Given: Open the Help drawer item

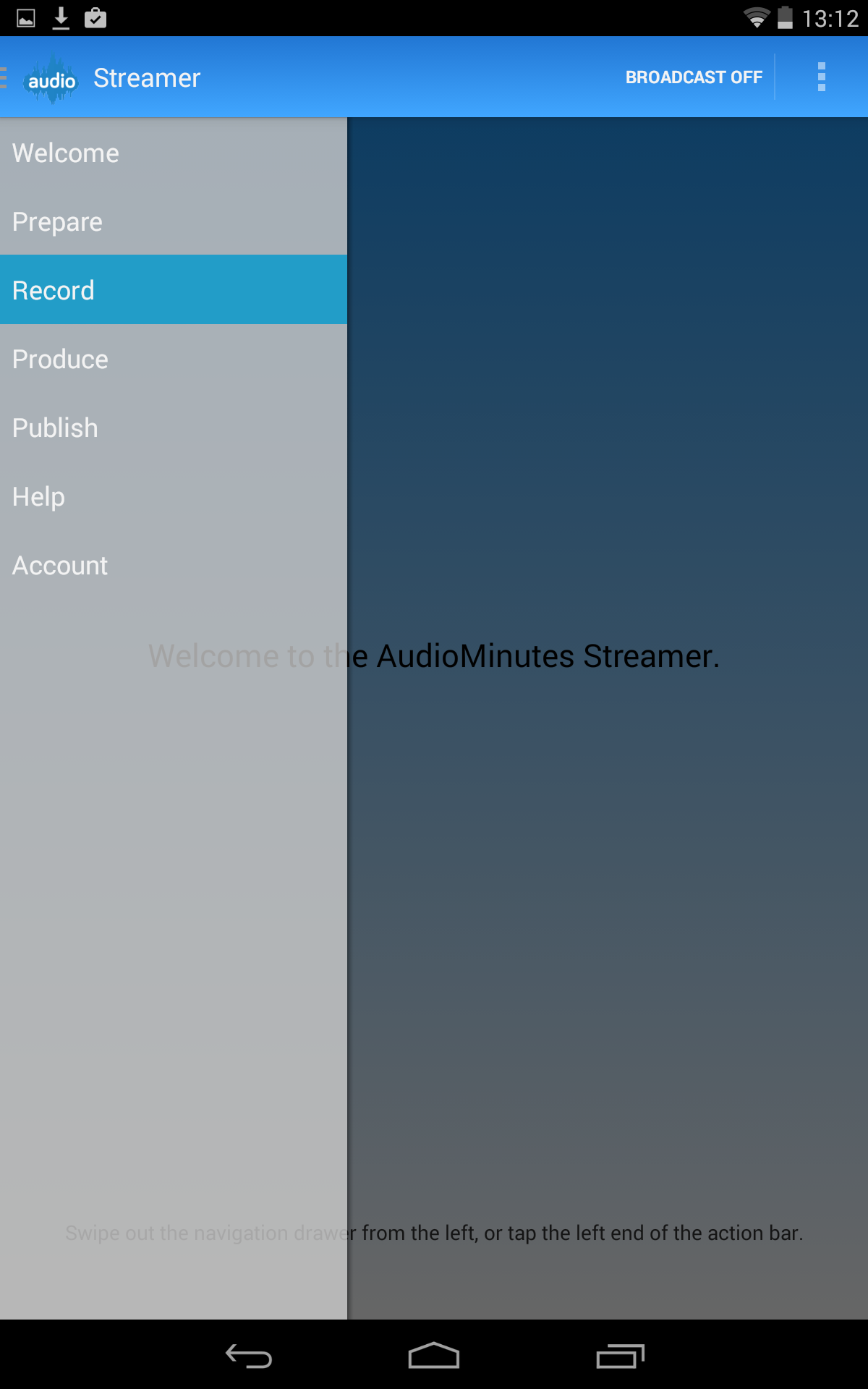Looking at the screenshot, I should 174,496.
